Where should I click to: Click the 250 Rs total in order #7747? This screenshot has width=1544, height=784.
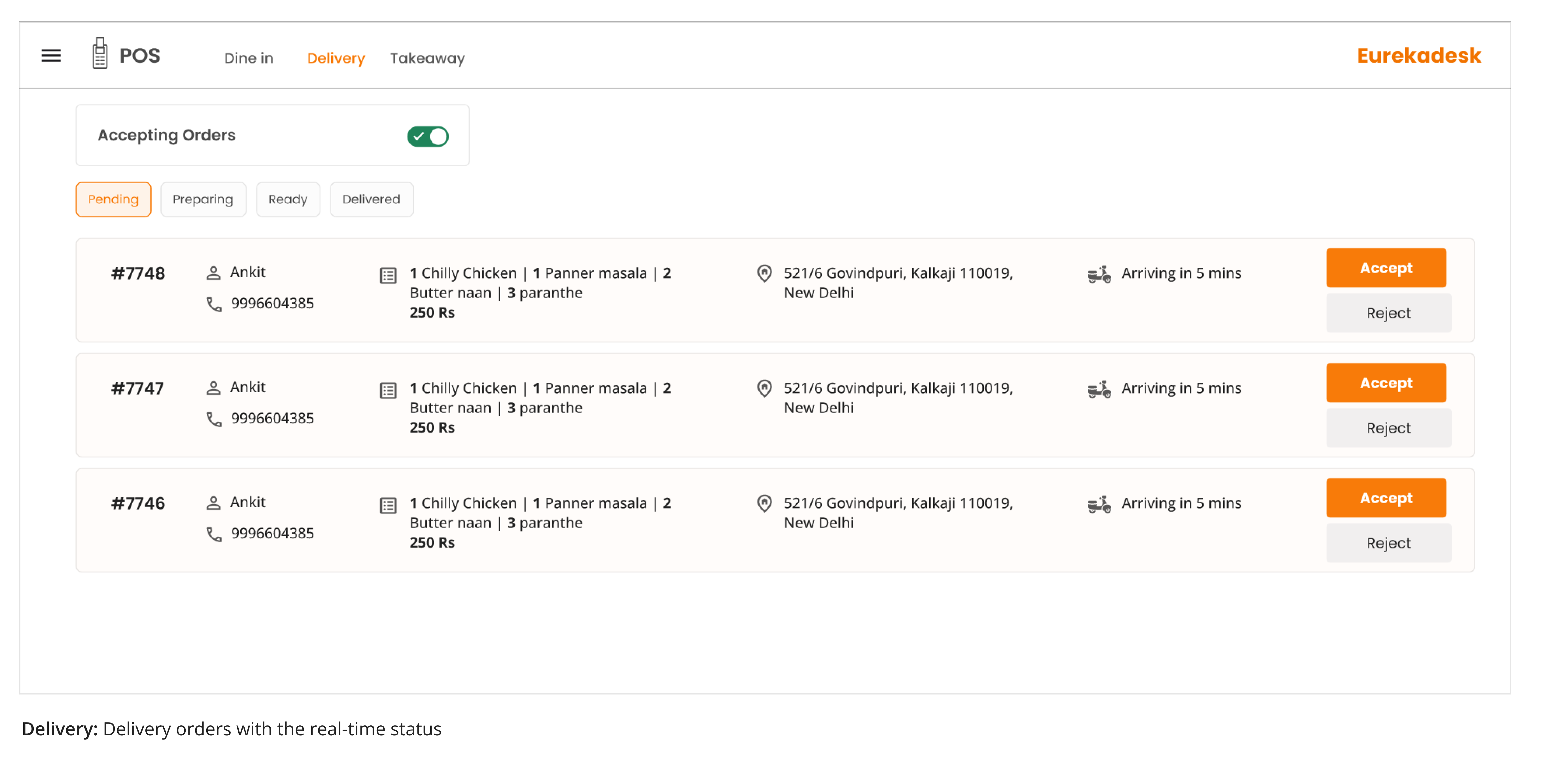[432, 428]
